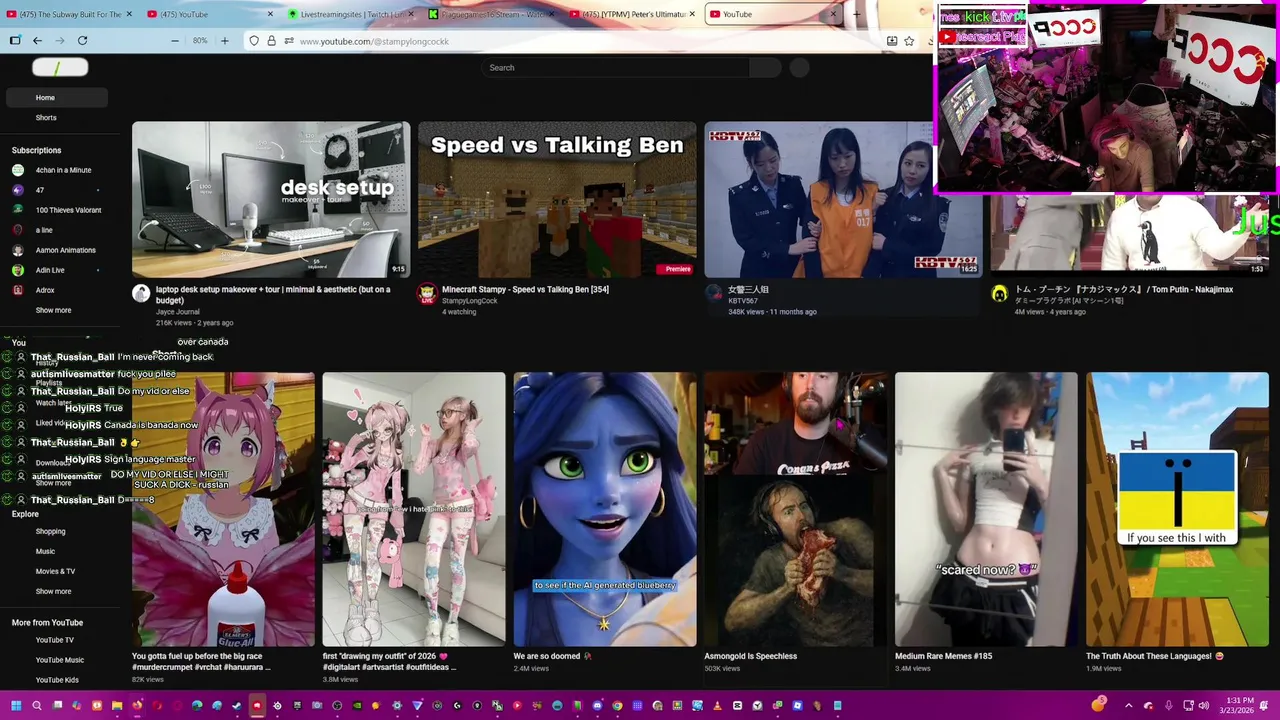Expand subscriptions with Show more

53,310
